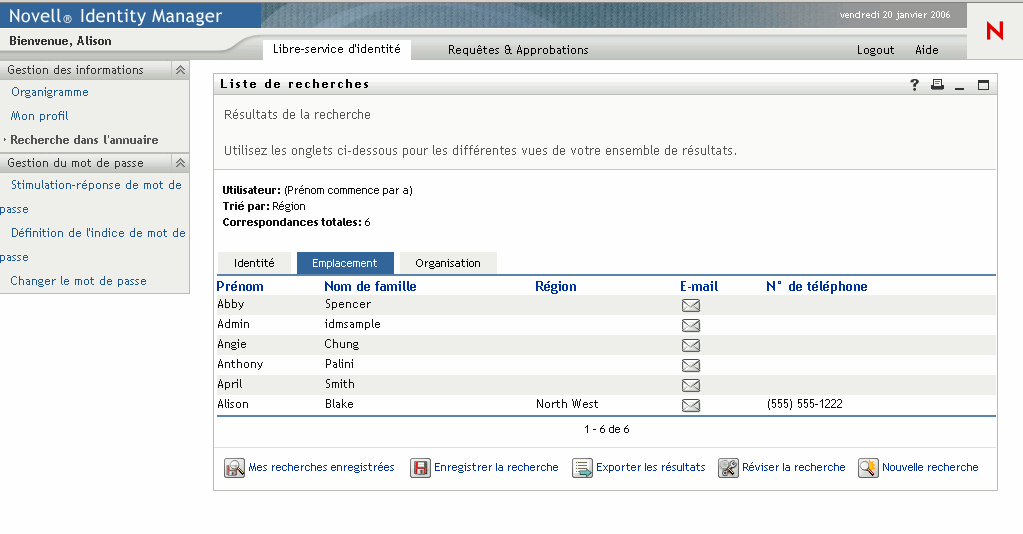The image size is (1023, 534).
Task: Send email to Angie Chung
Action: point(691,345)
